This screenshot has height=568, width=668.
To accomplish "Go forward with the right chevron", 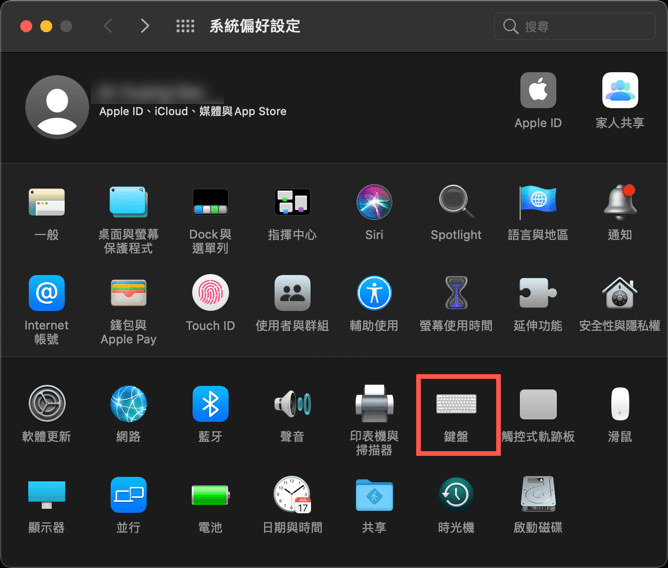I will [x=145, y=26].
